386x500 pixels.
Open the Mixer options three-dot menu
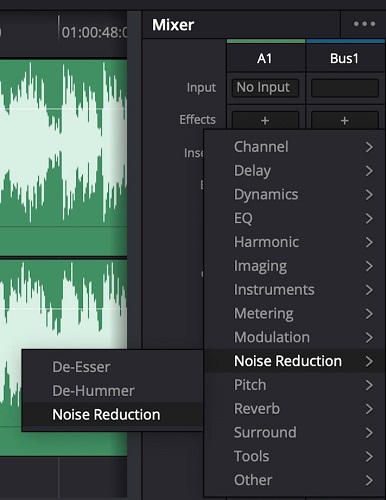click(x=364, y=24)
